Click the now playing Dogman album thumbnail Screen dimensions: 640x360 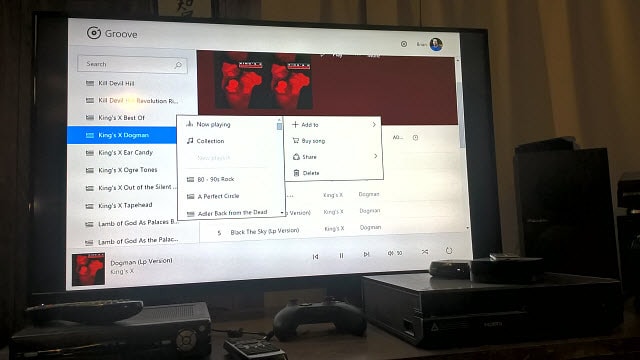(88, 269)
